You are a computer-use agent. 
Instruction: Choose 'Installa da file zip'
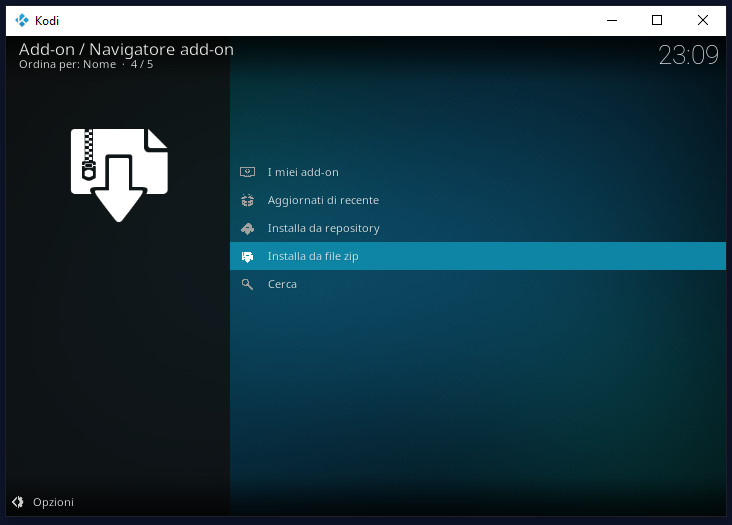478,256
